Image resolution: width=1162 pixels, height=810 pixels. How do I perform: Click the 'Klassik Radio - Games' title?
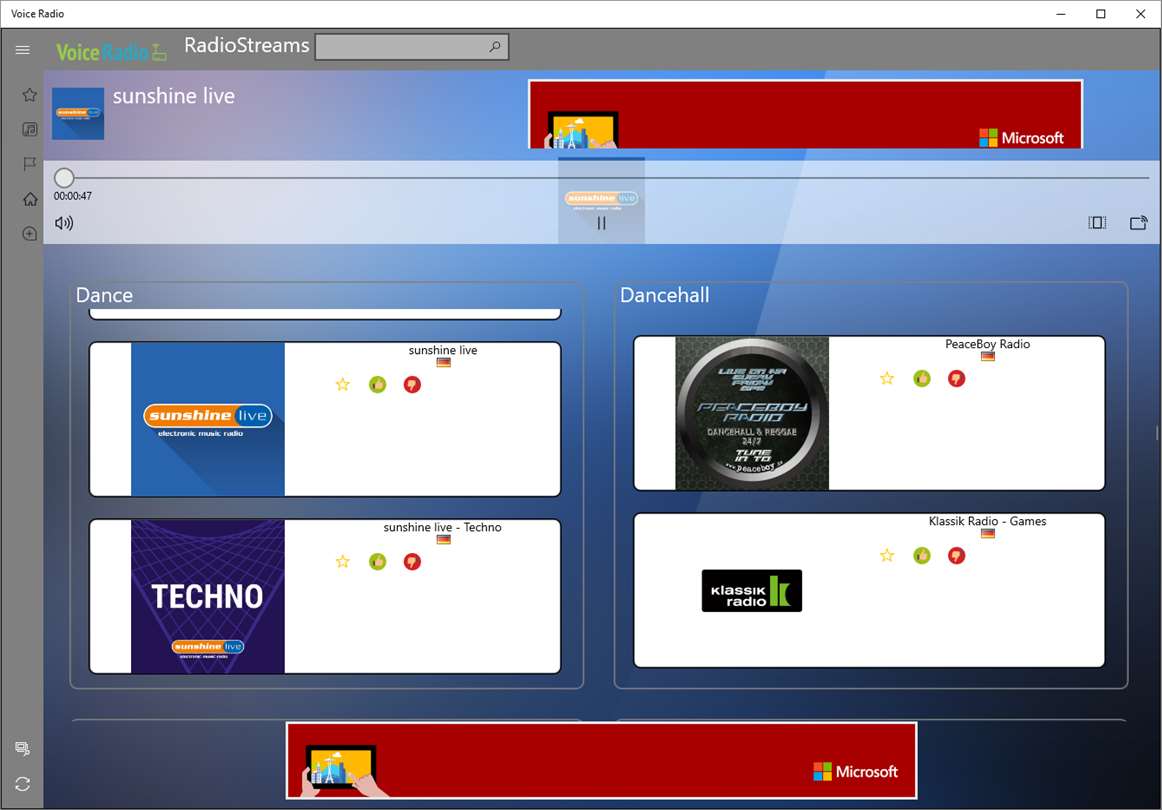[x=987, y=521]
